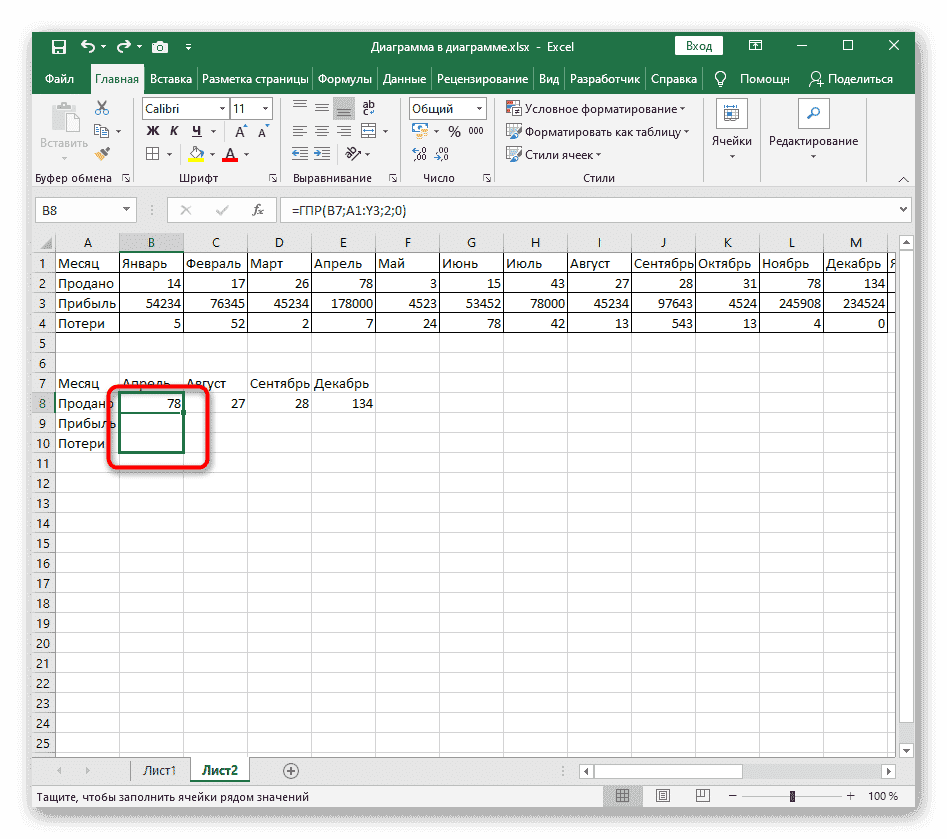Image resolution: width=947 pixels, height=839 pixels.
Task: Open the font name Calibri dropdown
Action: [x=221, y=108]
